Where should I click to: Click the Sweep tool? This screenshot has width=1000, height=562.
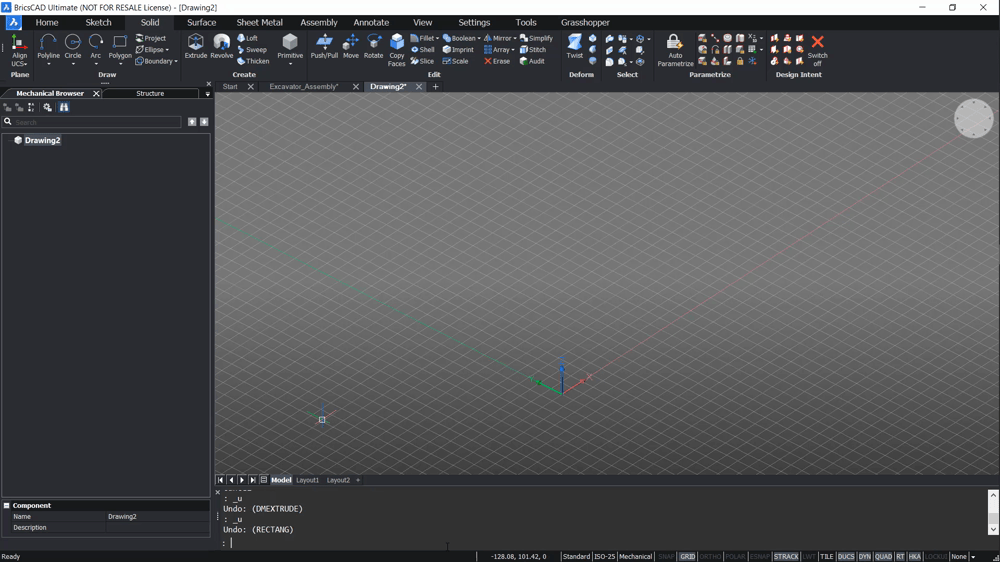[x=251, y=50]
